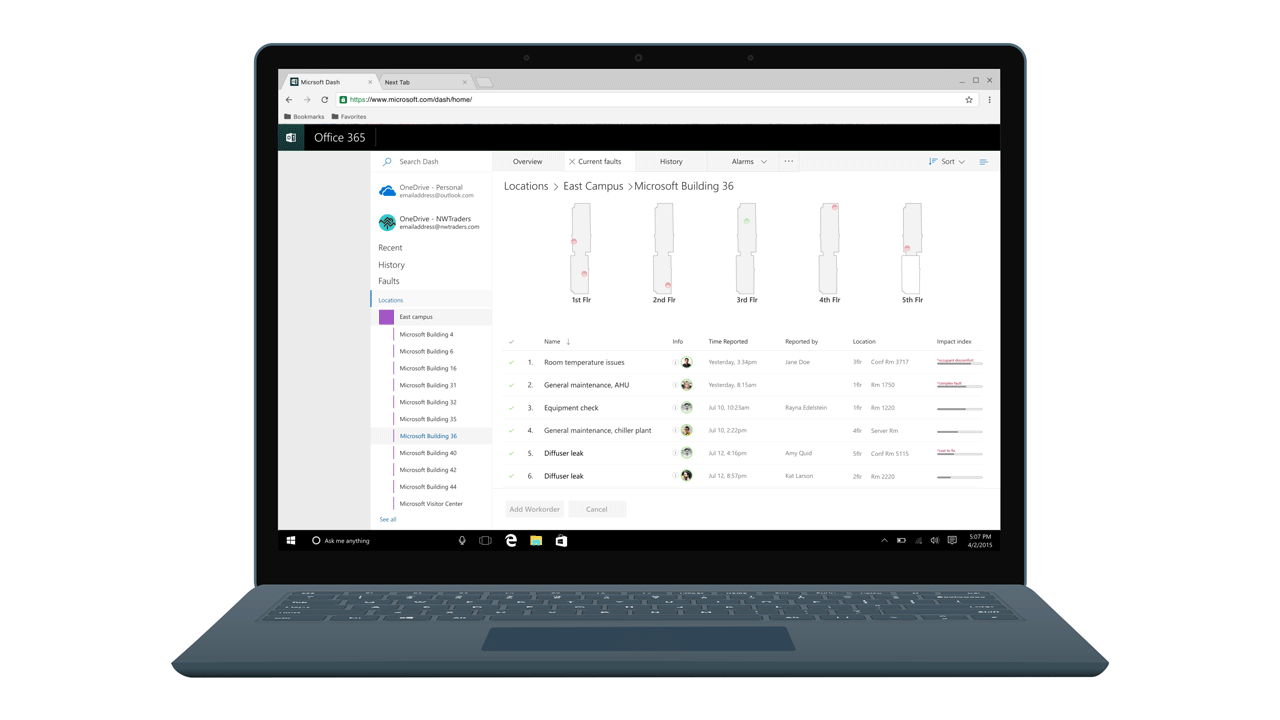Go back in the browser
This screenshot has height=720, width=1280.
(290, 100)
